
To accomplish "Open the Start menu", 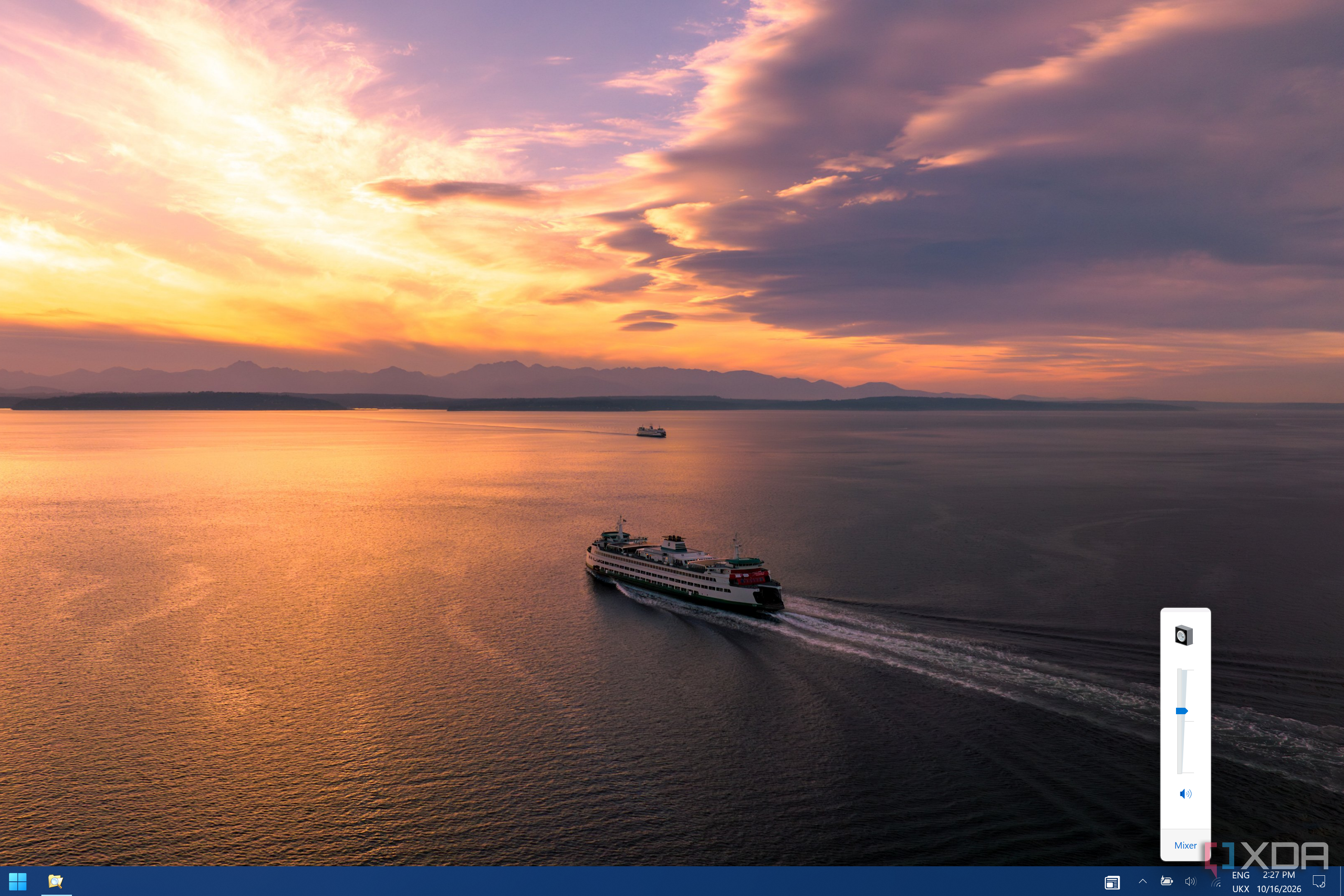I will click(18, 882).
